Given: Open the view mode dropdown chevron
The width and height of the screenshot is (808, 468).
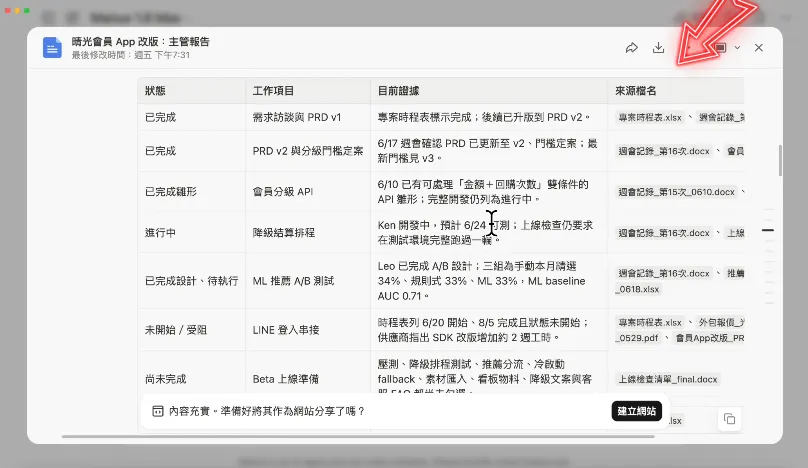Looking at the screenshot, I should pyautogui.click(x=737, y=48).
